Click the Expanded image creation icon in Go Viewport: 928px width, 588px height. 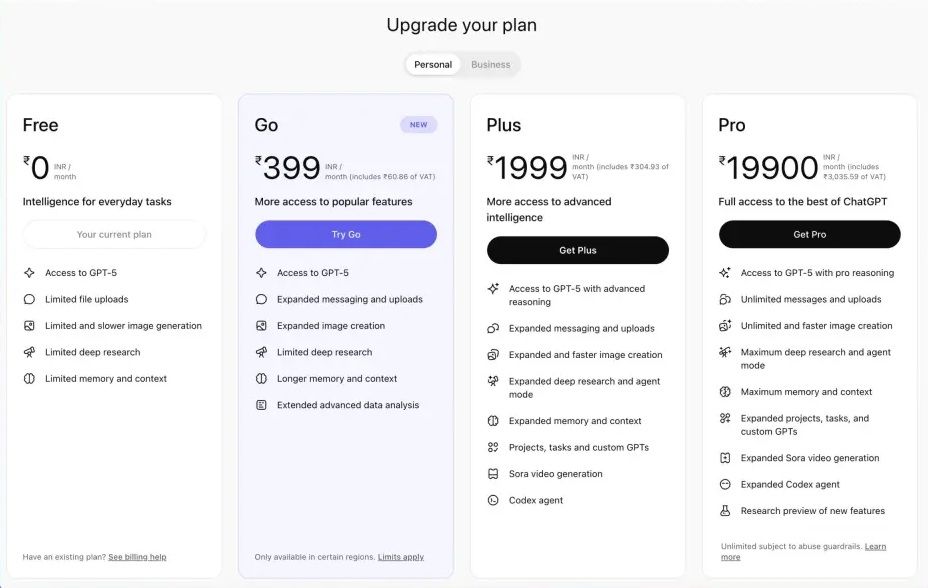(x=261, y=326)
